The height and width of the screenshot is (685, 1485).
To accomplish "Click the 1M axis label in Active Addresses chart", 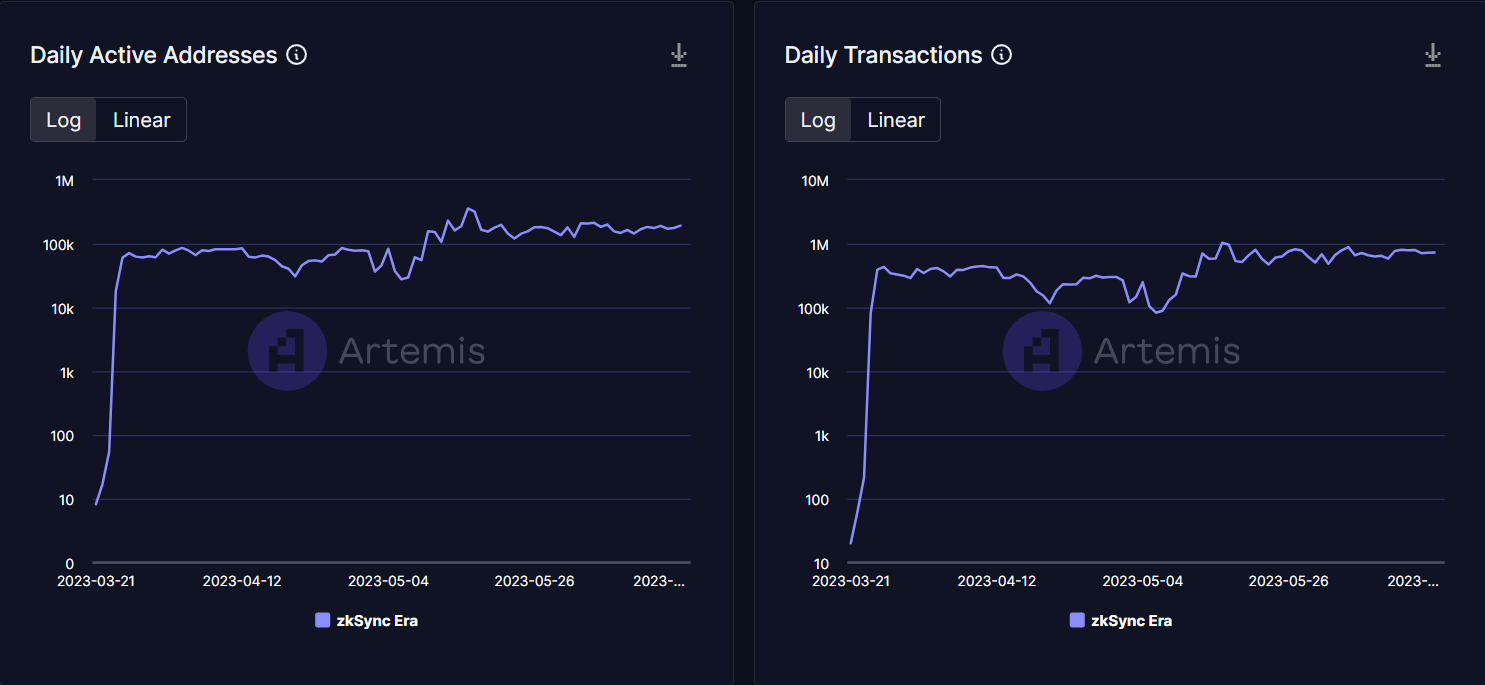I will click(65, 181).
